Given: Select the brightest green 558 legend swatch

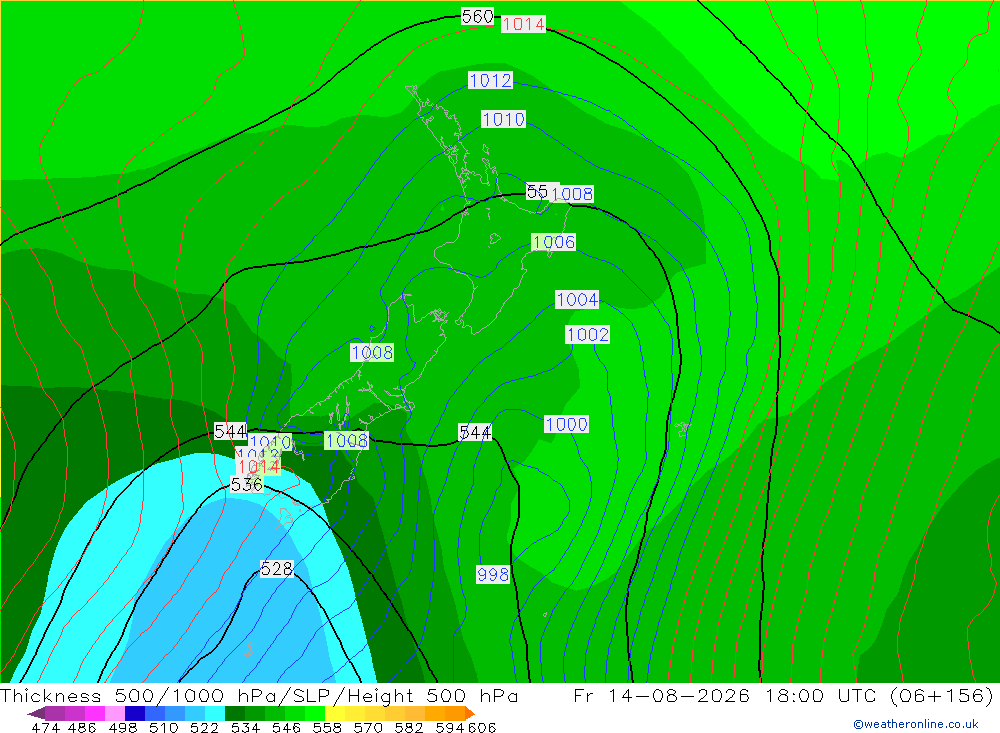Looking at the screenshot, I should point(315,713).
